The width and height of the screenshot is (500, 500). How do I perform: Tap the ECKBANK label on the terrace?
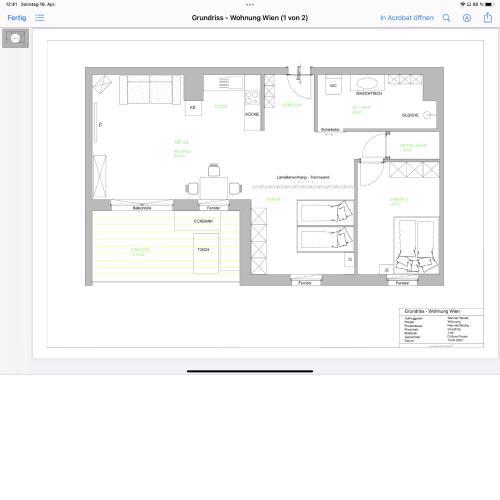coord(203,221)
